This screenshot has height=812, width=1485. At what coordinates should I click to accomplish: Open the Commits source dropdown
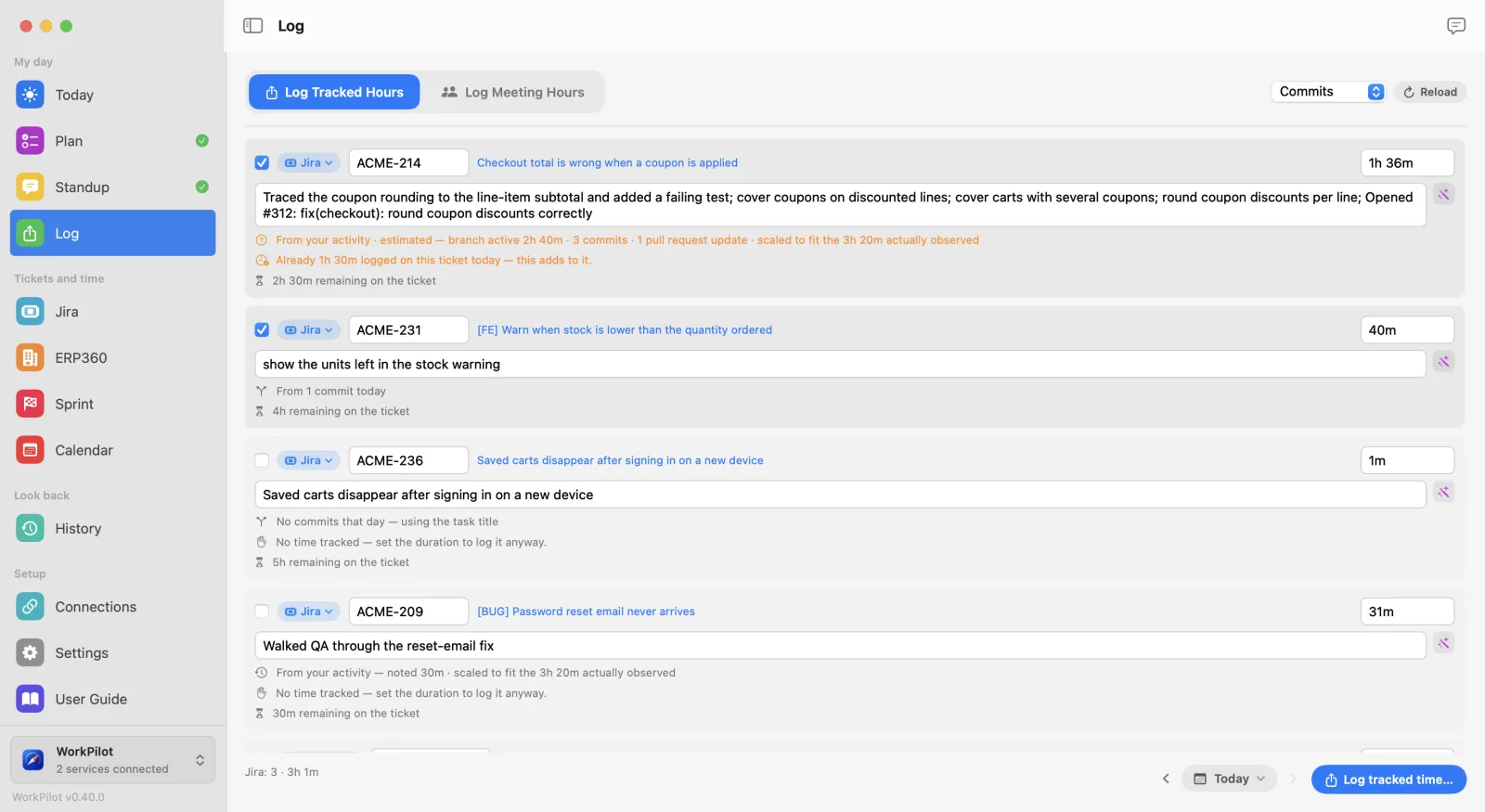(1328, 92)
